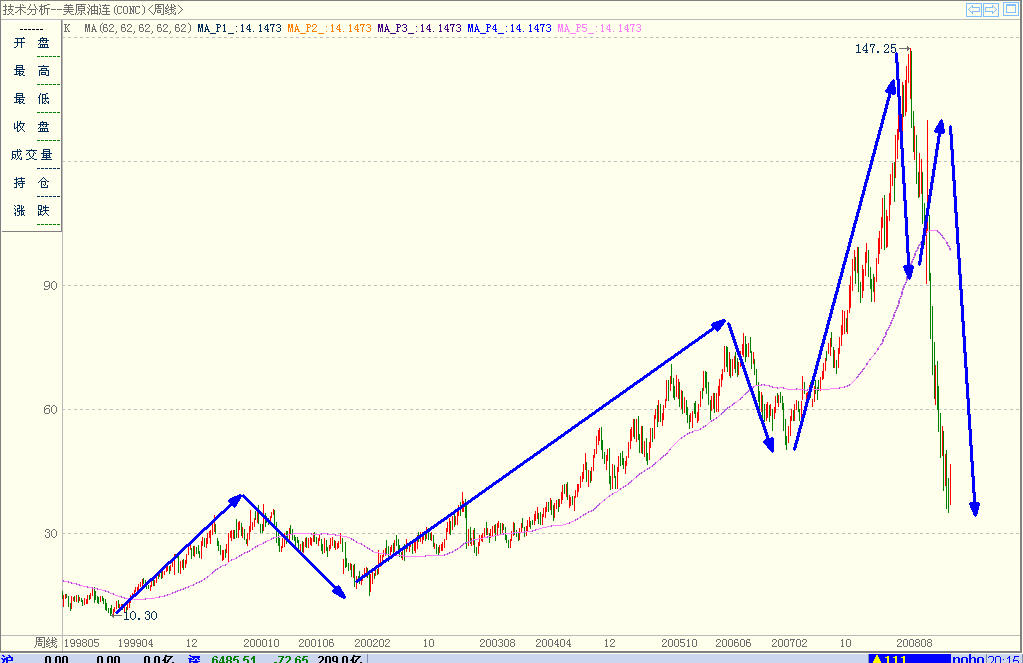The width and height of the screenshot is (1023, 663).
Task: Click the blue MA_P4 value label
Action: pos(510,28)
